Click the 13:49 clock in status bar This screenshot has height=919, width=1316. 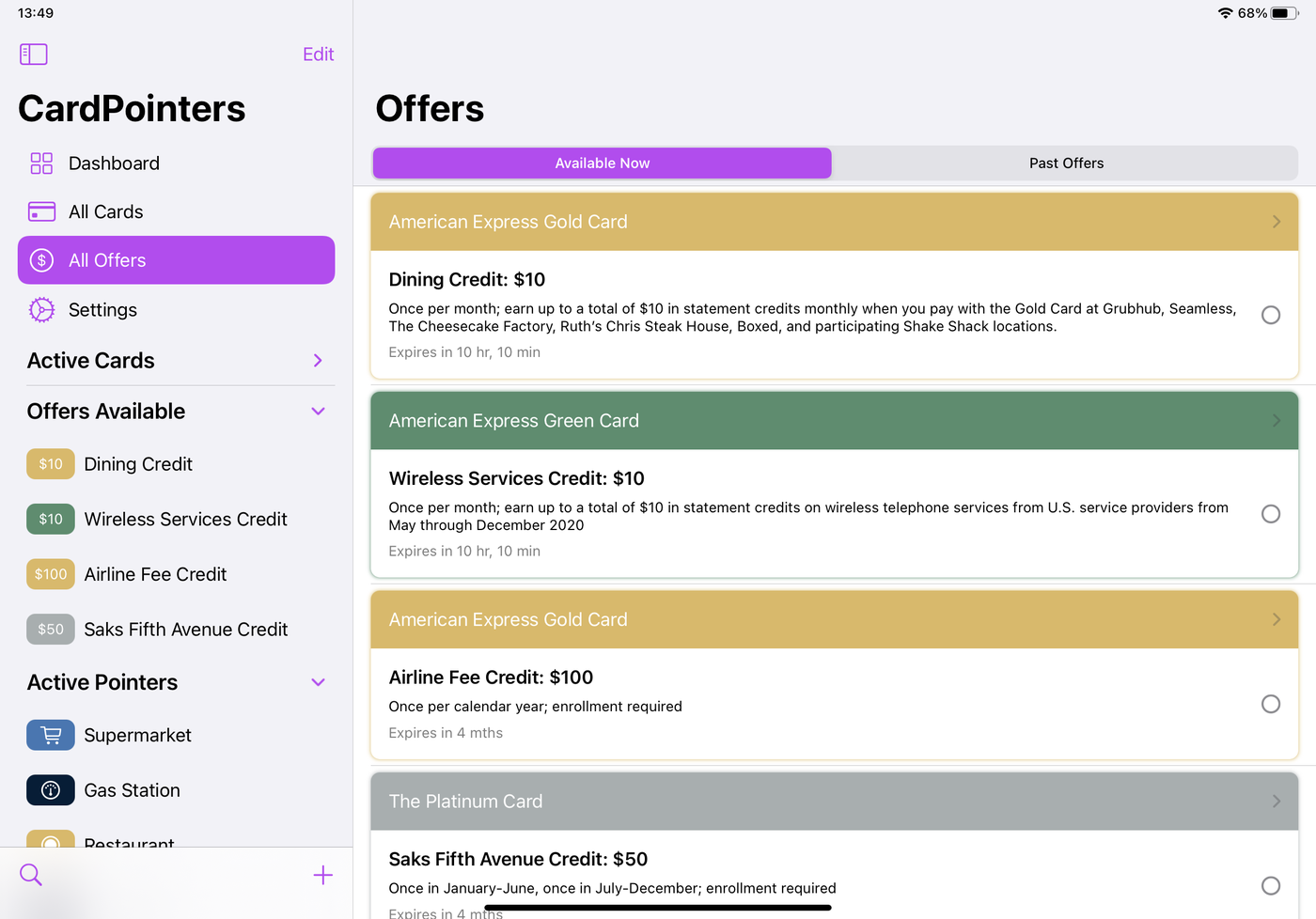tap(36, 13)
